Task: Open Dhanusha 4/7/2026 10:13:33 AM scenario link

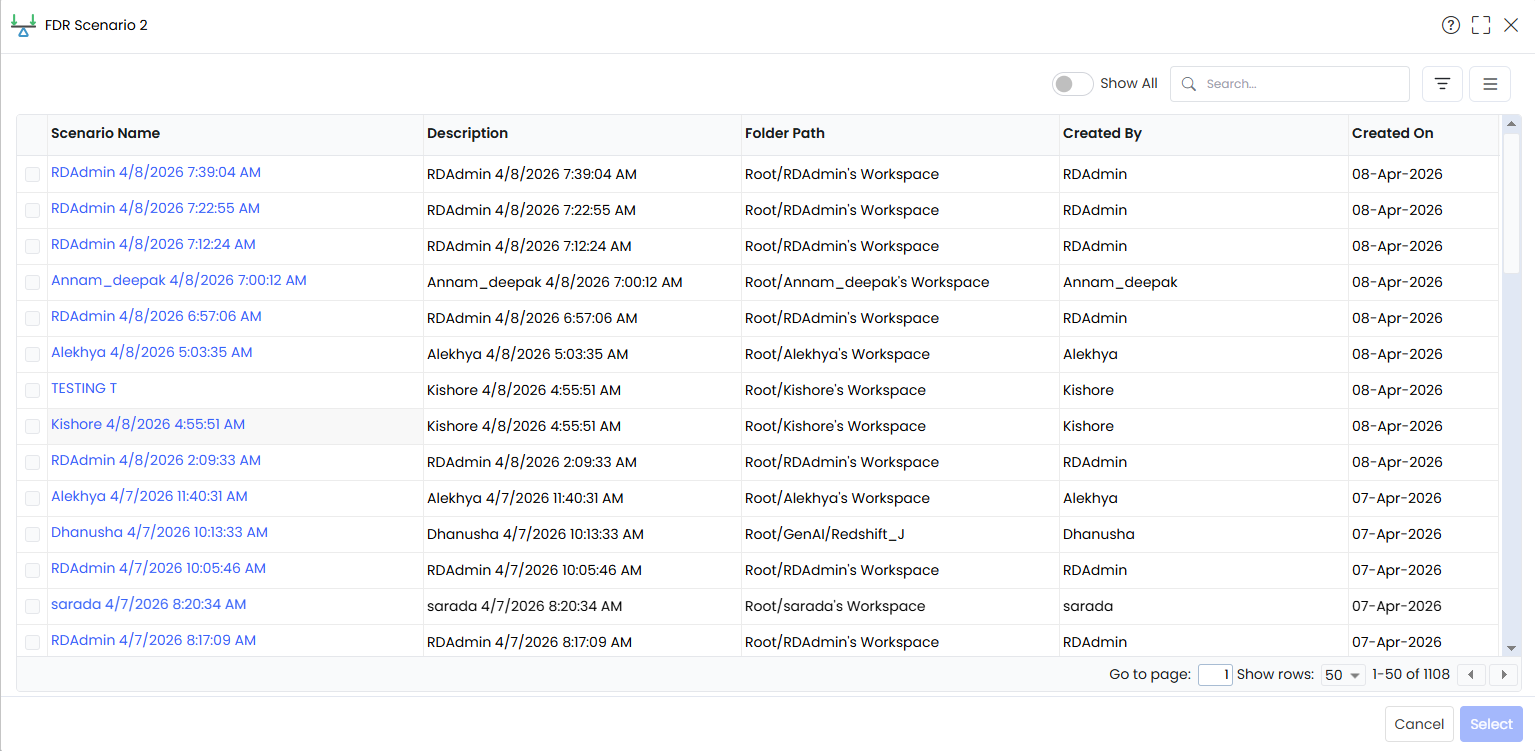Action: pos(159,532)
